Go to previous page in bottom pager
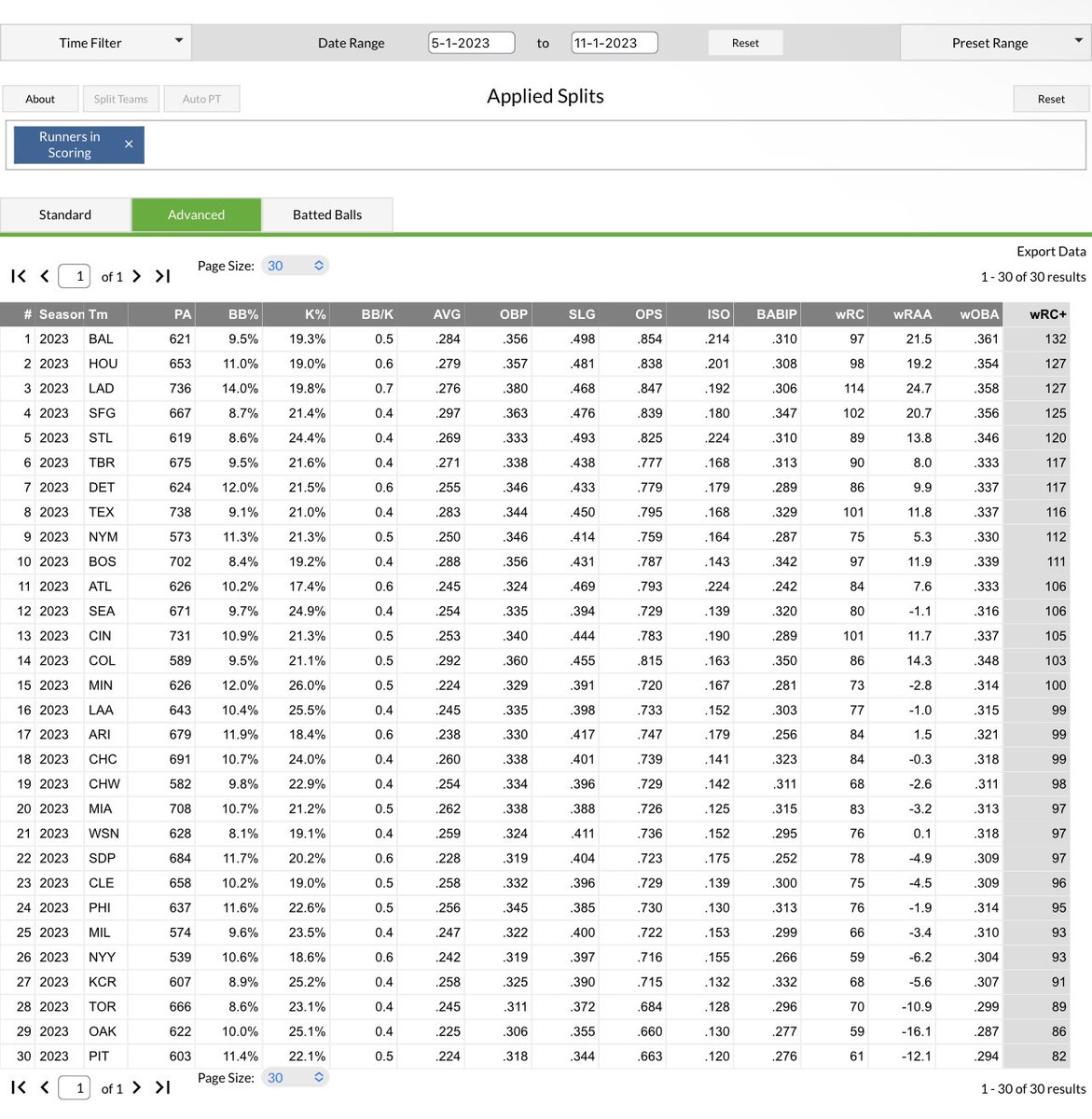This screenshot has height=1119, width=1092. coord(44,1087)
